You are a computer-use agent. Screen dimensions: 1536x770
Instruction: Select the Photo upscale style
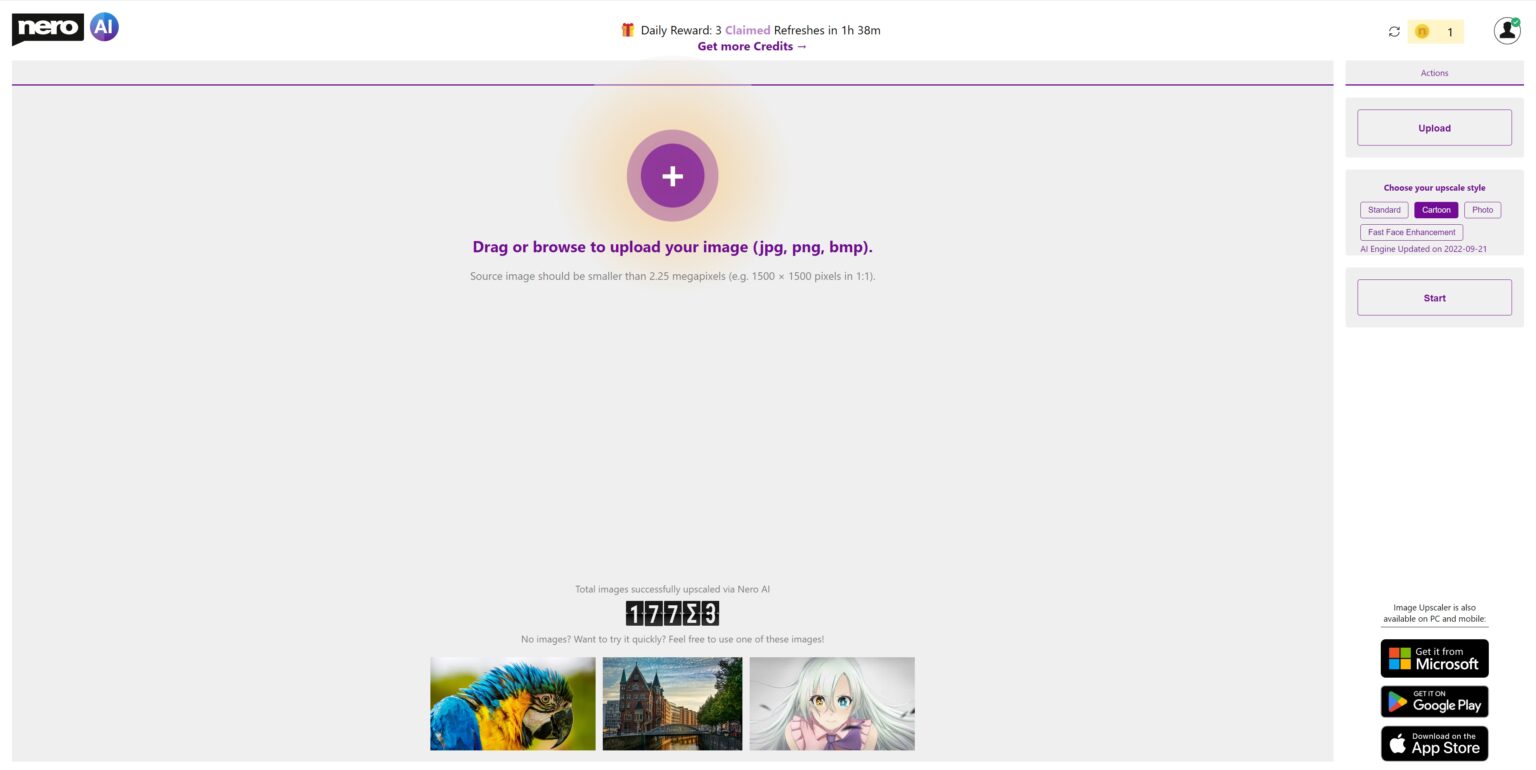click(x=1482, y=210)
